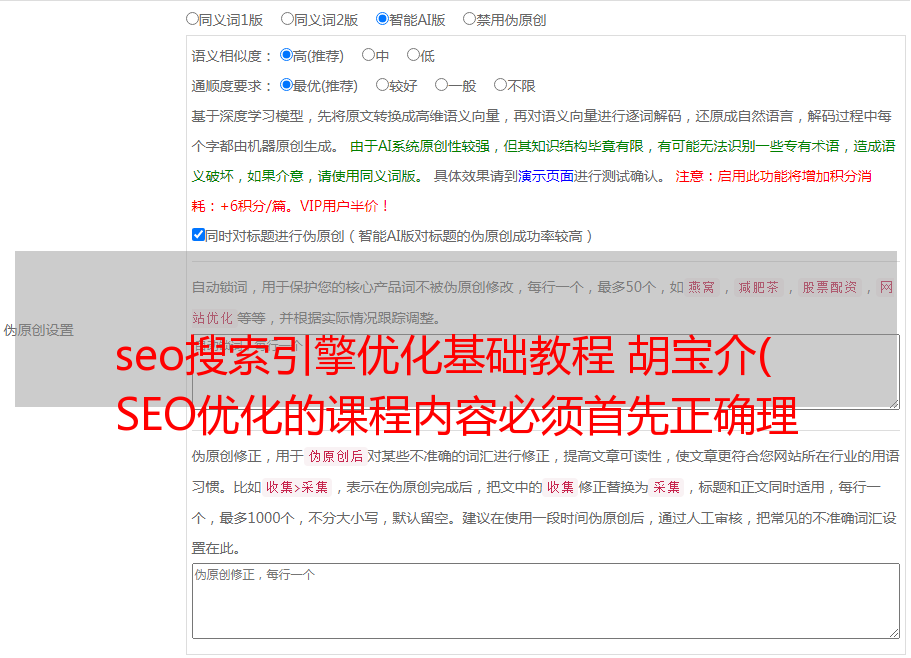Click the 伪原创修正 textarea
Screen dimensions: 911x658
click(x=546, y=601)
